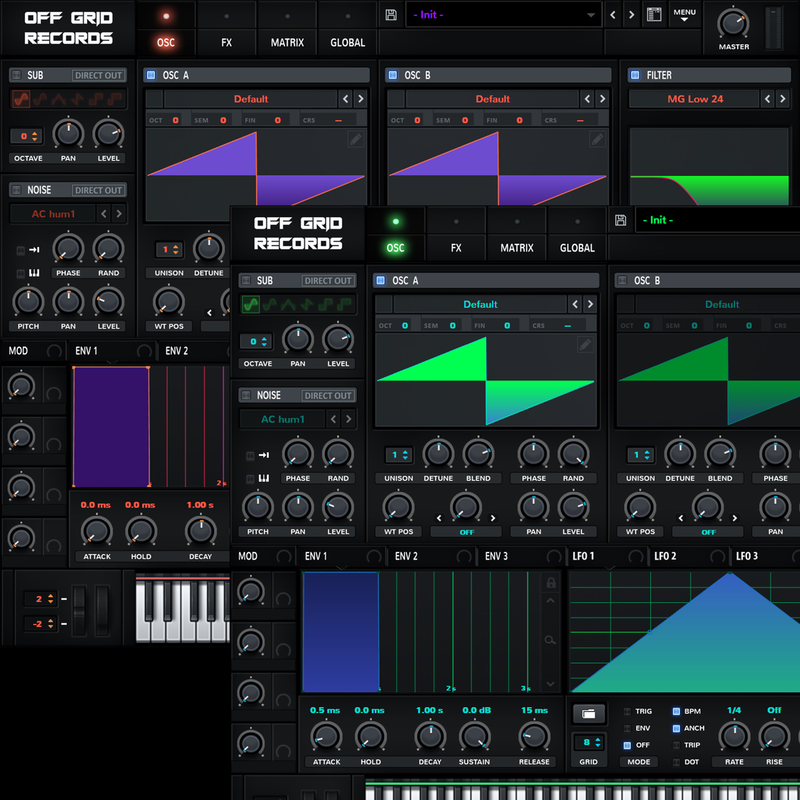The width and height of the screenshot is (800, 800).
Task: Click the MASTER volume knob in the red-skin window
Action: (x=733, y=23)
